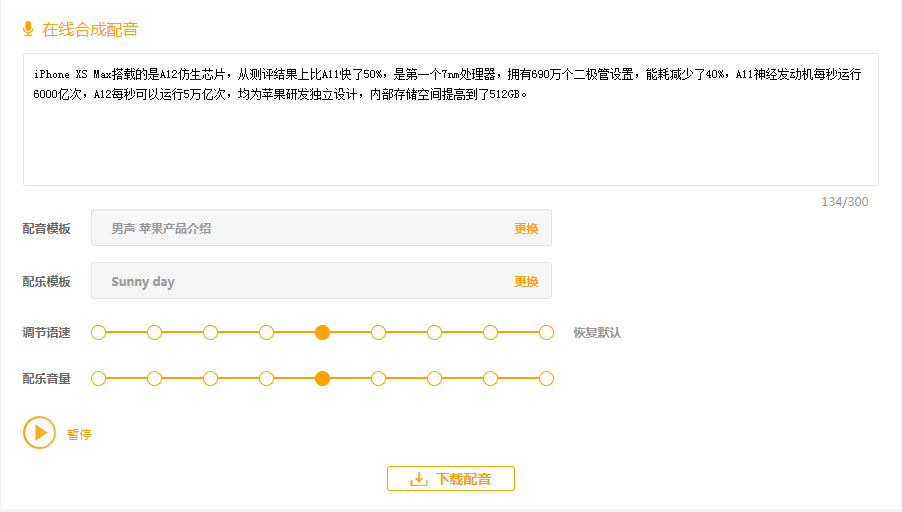The width and height of the screenshot is (902, 512).
Task: Click the circular play button icon
Action: (39, 433)
